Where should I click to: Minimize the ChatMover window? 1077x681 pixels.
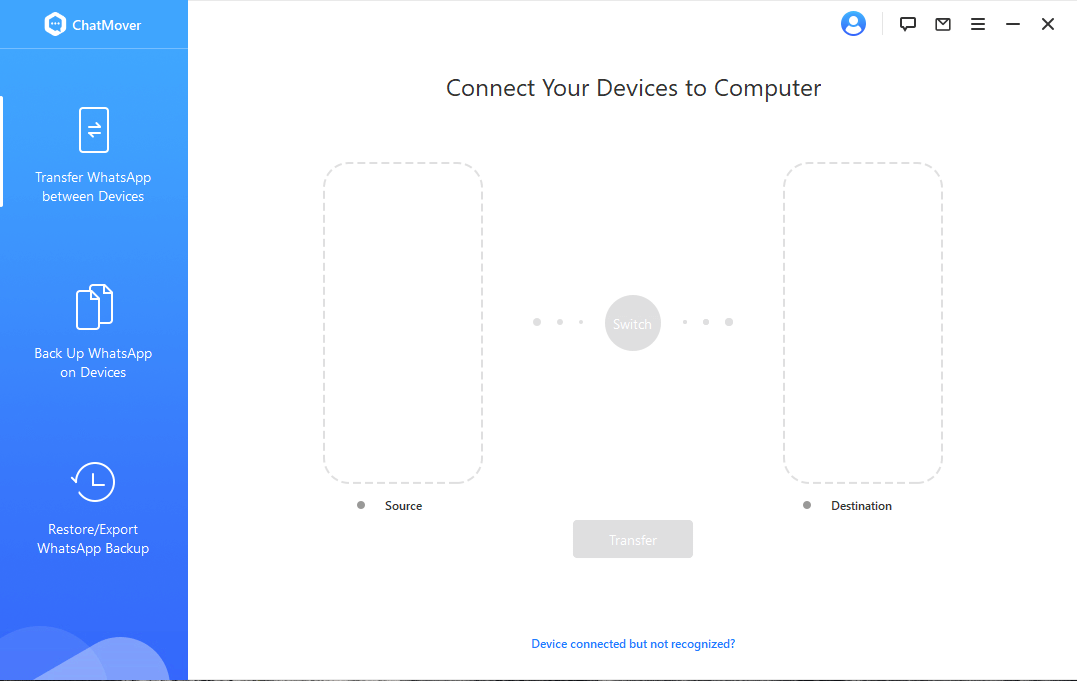coord(1013,24)
